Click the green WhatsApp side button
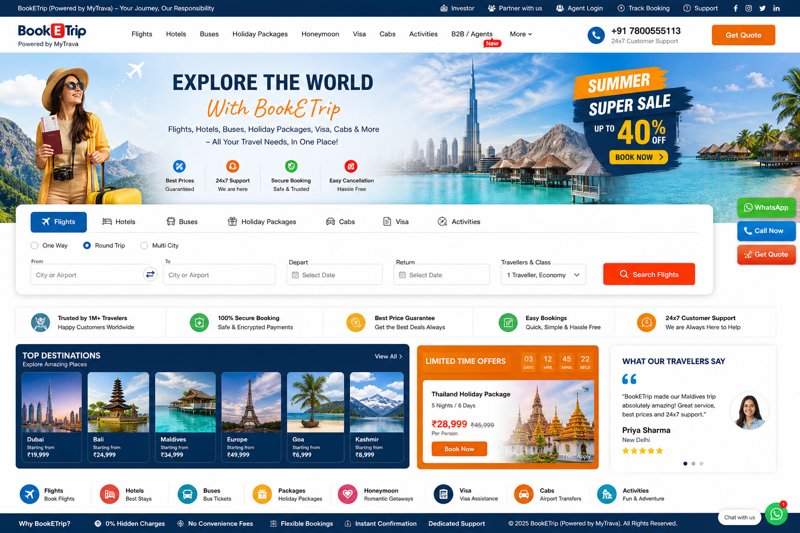The image size is (800, 533). coord(766,208)
